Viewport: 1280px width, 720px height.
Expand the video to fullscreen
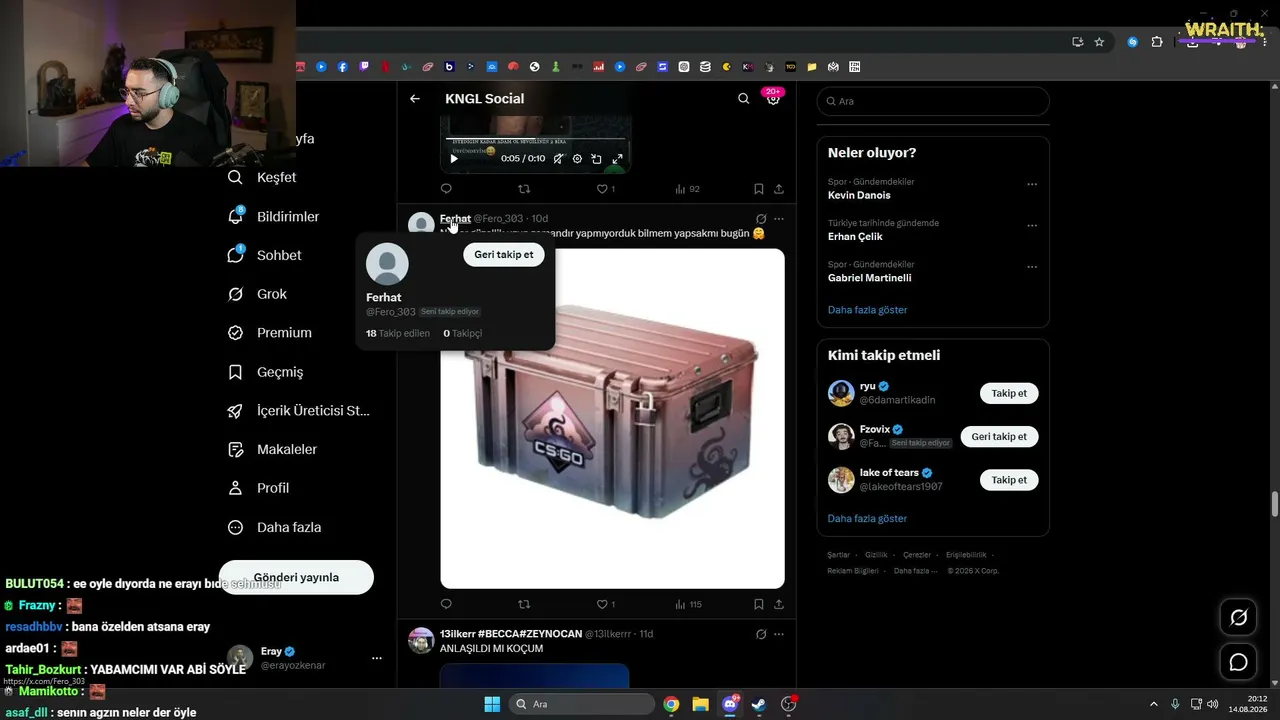tap(617, 159)
